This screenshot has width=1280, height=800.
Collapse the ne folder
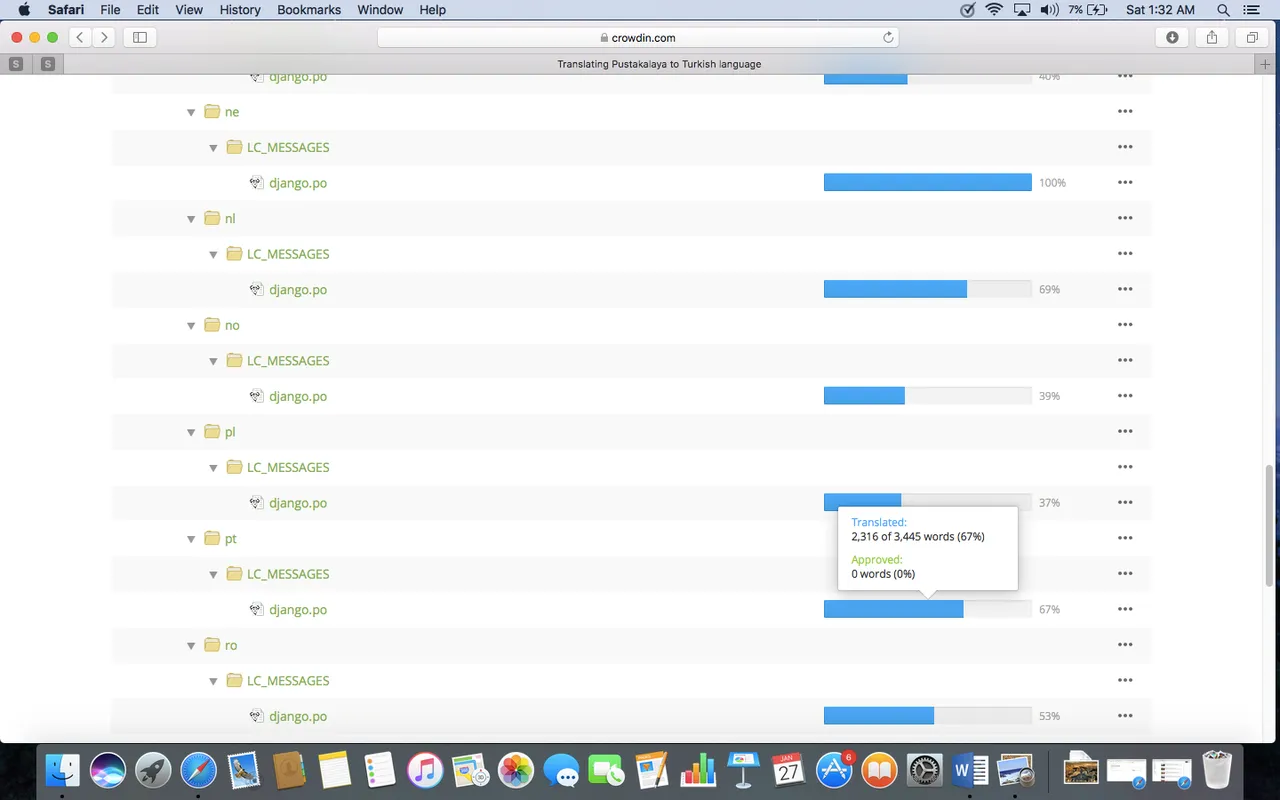click(x=191, y=112)
